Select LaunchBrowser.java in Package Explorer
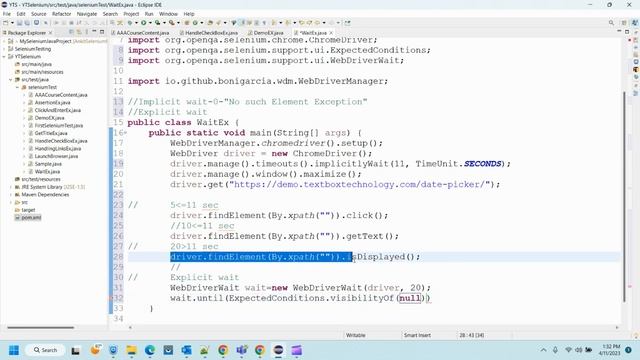640x360 pixels. [x=56, y=156]
